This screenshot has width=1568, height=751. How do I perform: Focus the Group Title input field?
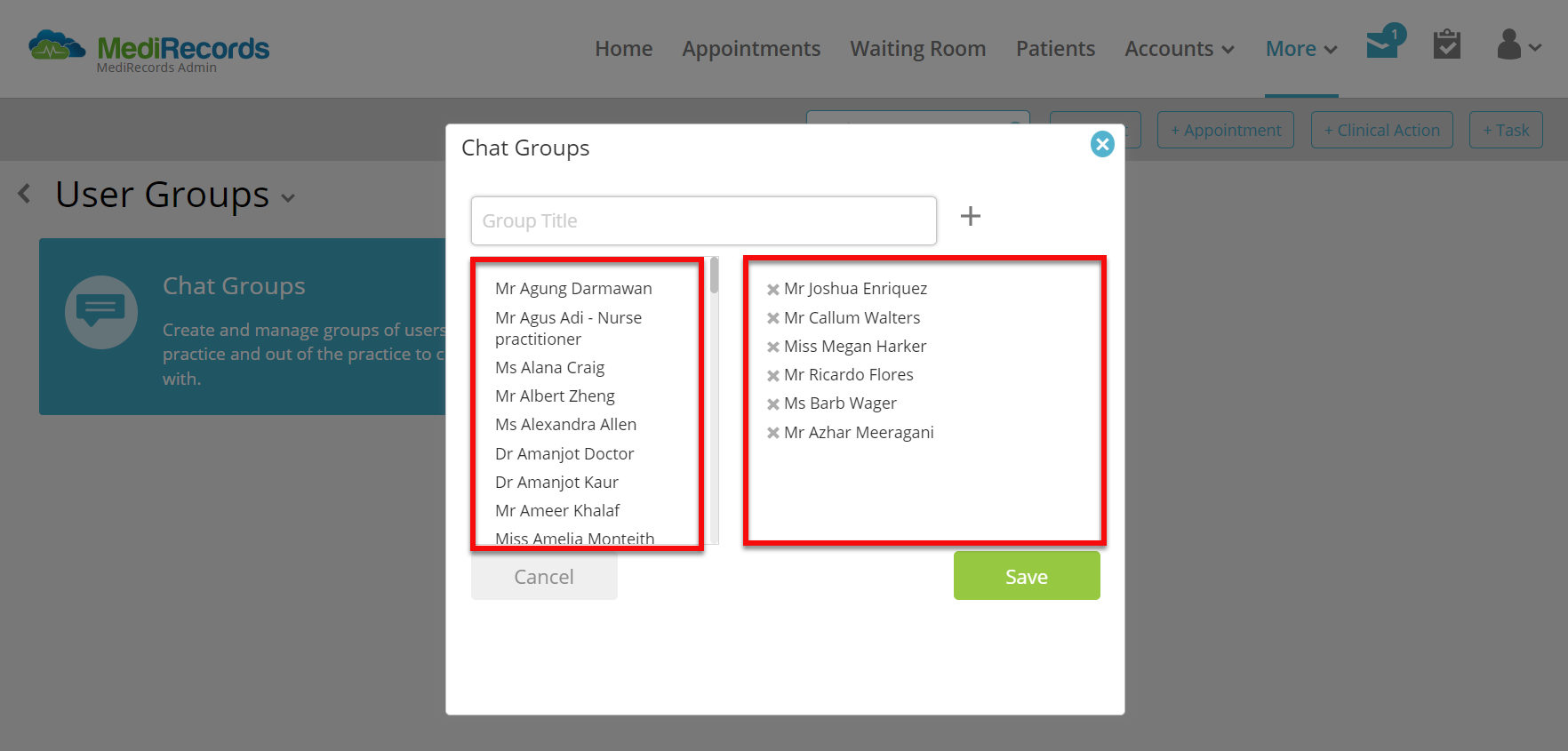pyautogui.click(x=704, y=220)
